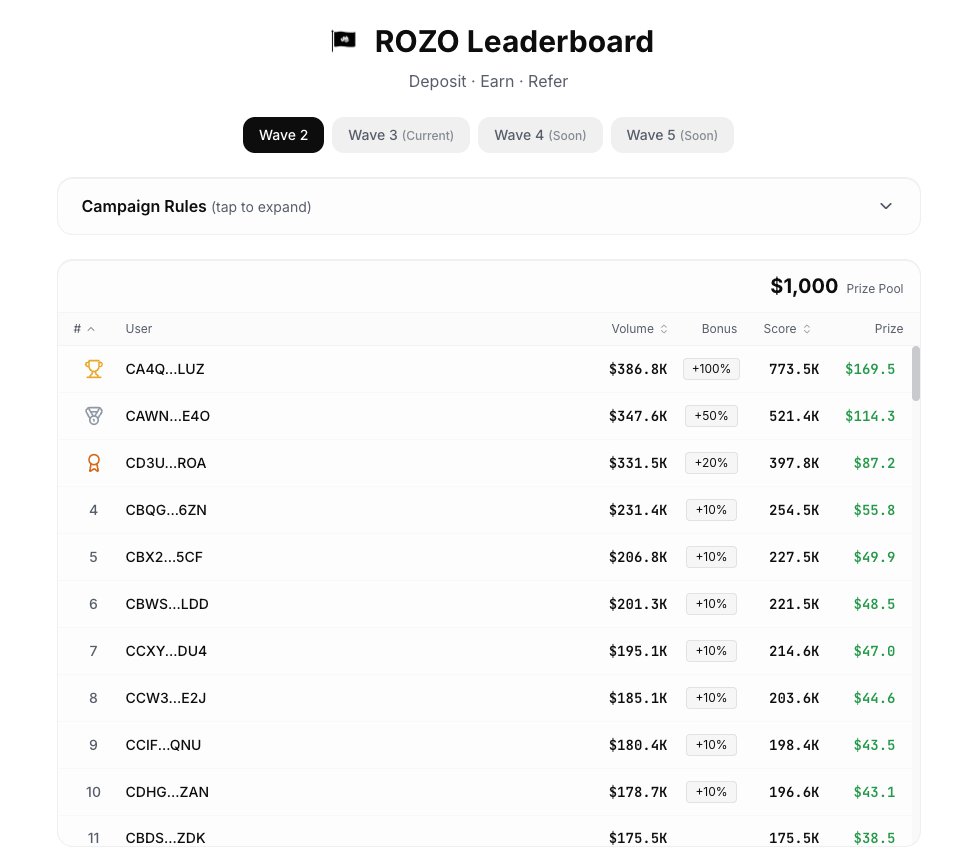The height and width of the screenshot is (864, 979).
Task: Click the user CCW3...E2J
Action: point(165,698)
